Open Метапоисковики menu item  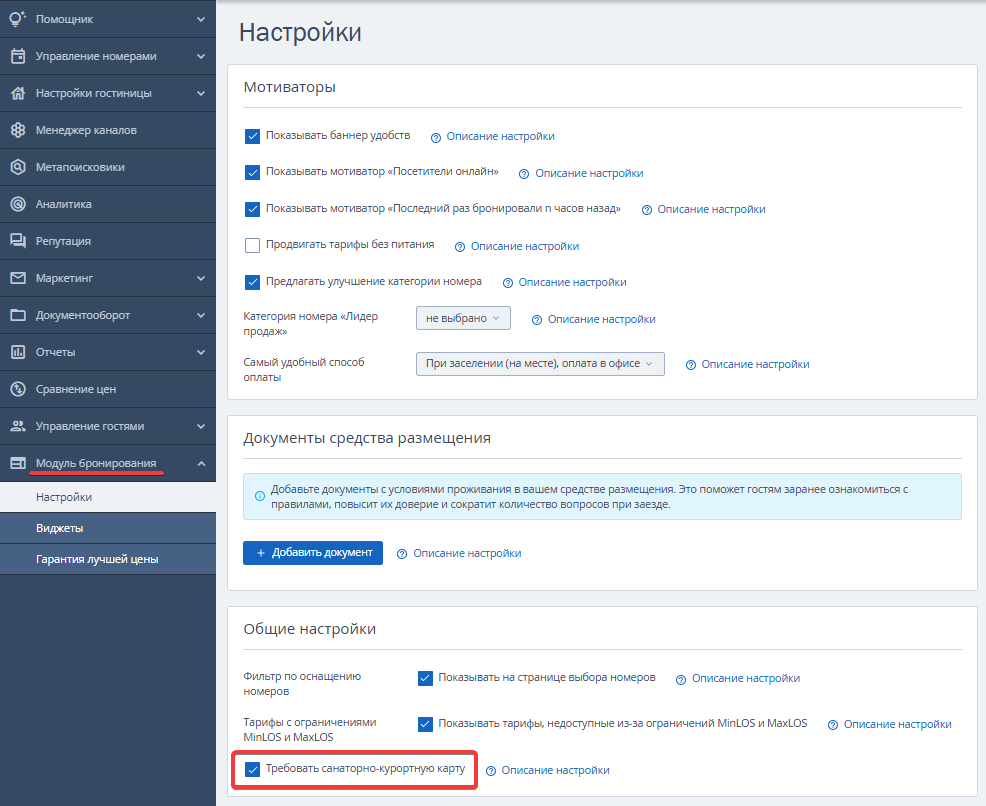pos(108,167)
